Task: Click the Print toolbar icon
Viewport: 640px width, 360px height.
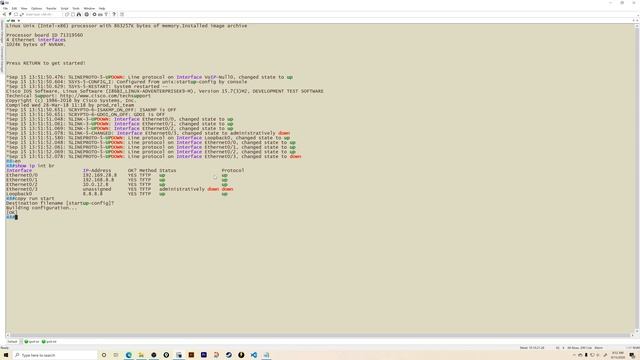Action: coord(87,14)
